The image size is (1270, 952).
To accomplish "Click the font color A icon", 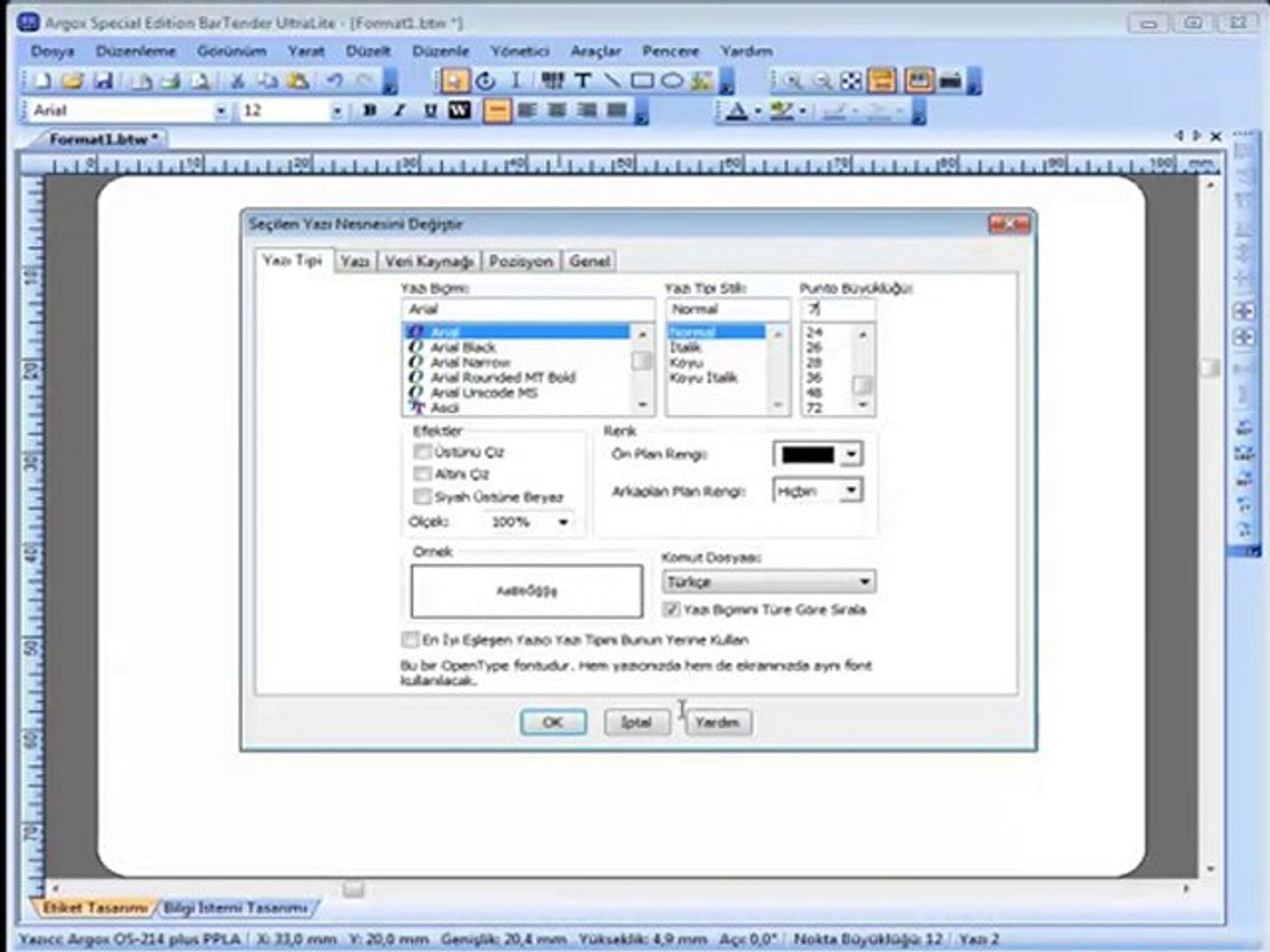I will pyautogui.click(x=736, y=111).
